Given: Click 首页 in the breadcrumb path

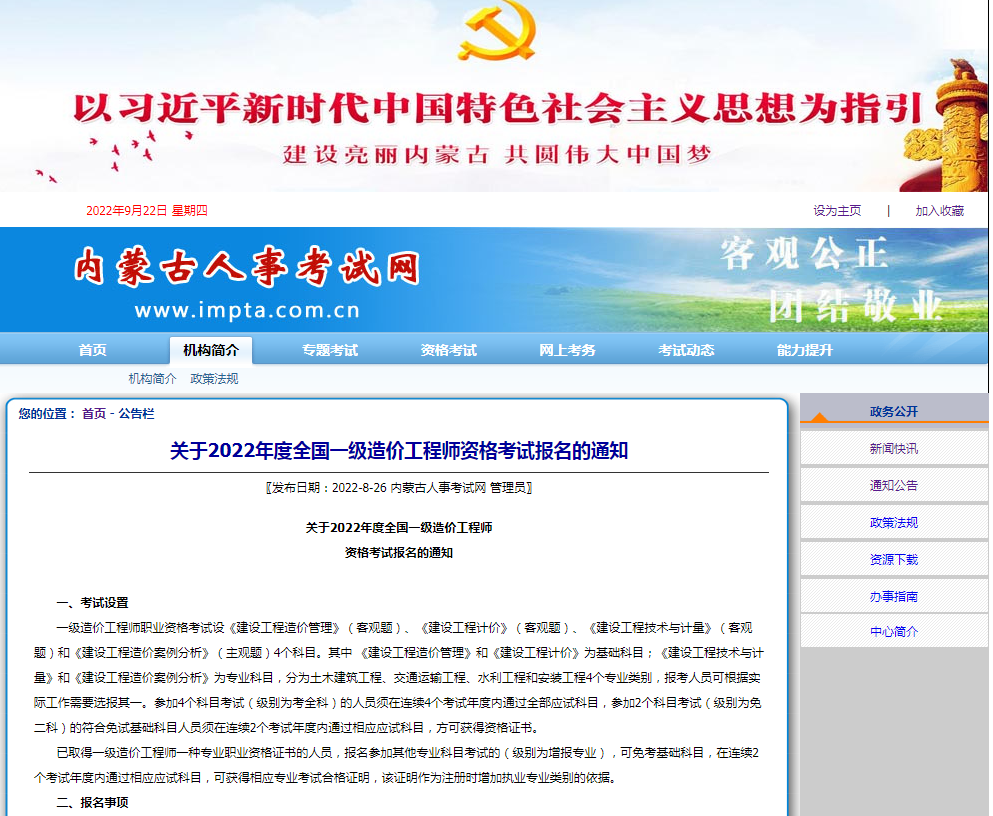Looking at the screenshot, I should click(x=94, y=414).
